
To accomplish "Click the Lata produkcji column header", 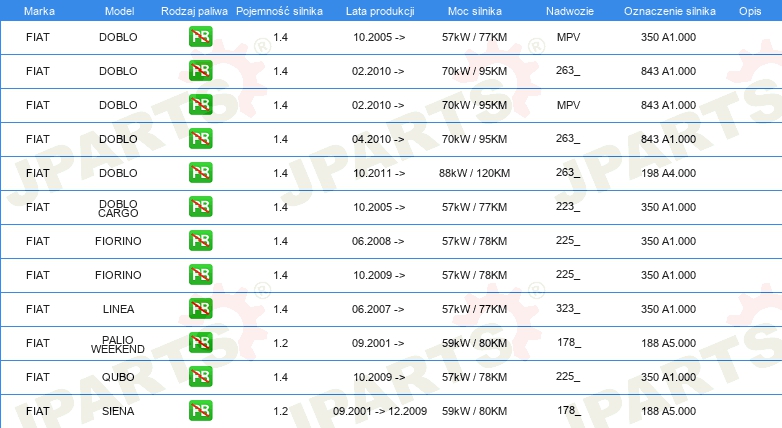I will point(380,11).
